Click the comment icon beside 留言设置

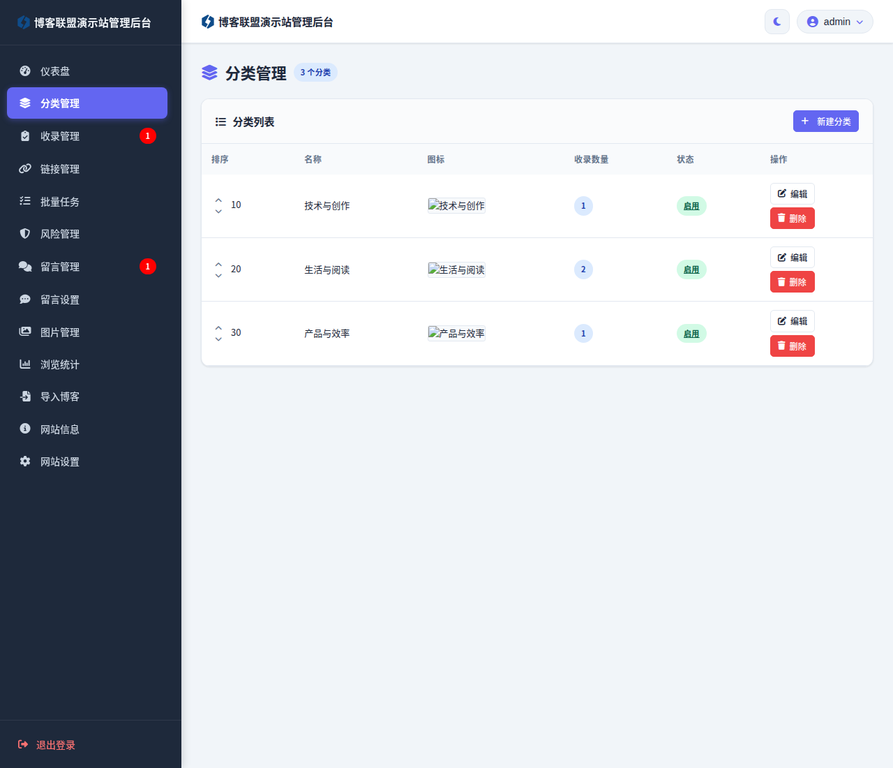[x=25, y=299]
